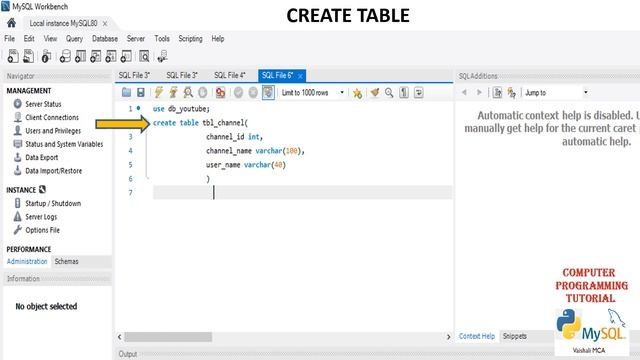Open Data Export
The width and height of the screenshot is (640, 360).
point(42,158)
